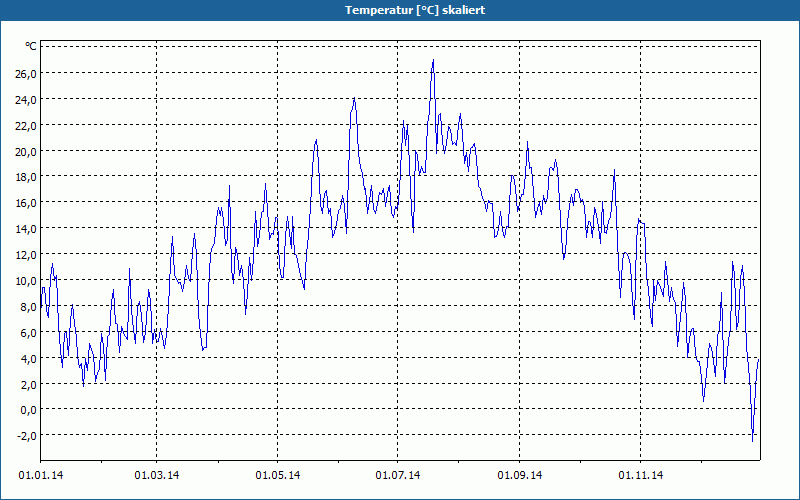The width and height of the screenshot is (800, 500).
Task: Select the -2,0 y-axis label
Action: [x=25, y=436]
